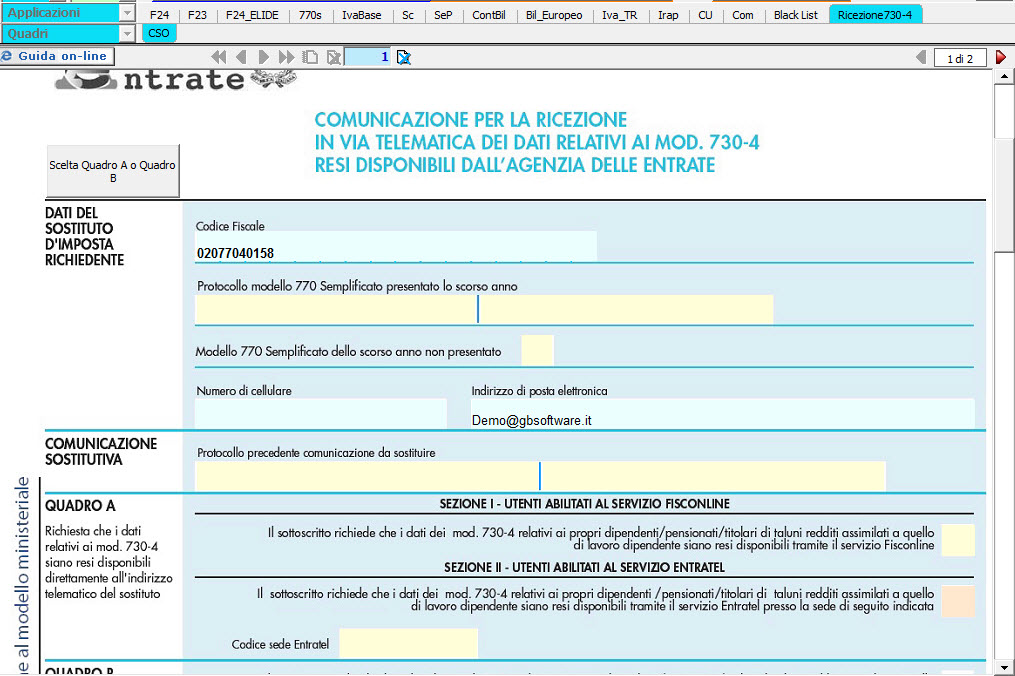
Task: Go to previous page arrow beside '1 di 2'
Action: click(921, 57)
